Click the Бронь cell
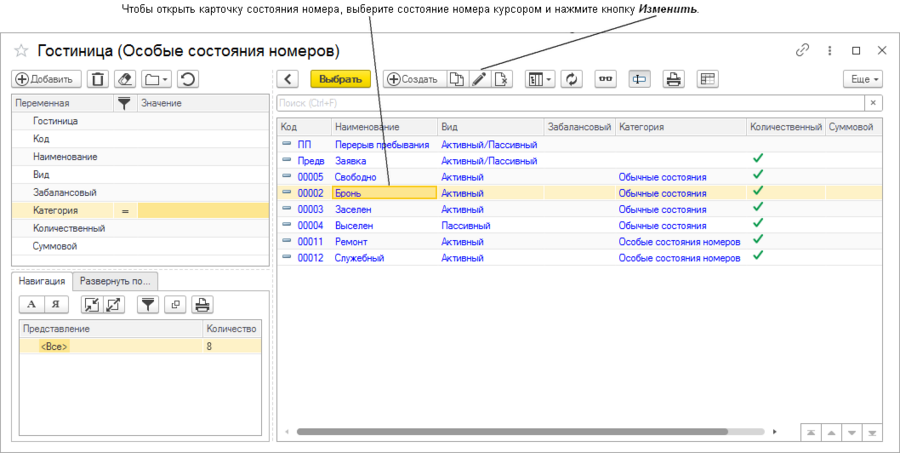 pos(385,193)
